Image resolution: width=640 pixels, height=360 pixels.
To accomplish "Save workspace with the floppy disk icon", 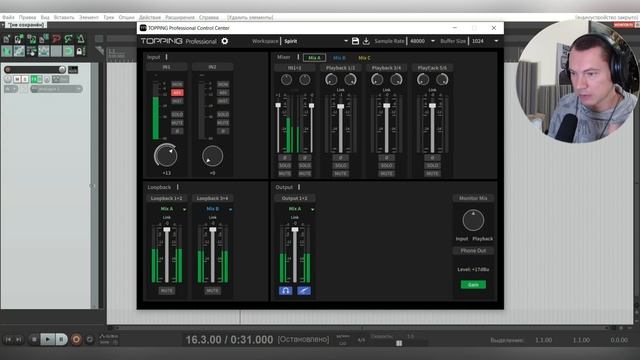I will pos(355,41).
